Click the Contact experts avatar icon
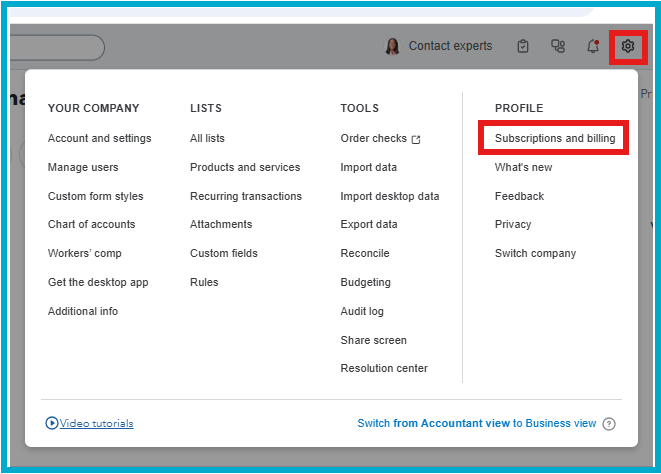Screen dimensions: 661x474 pyautogui.click(x=392, y=46)
